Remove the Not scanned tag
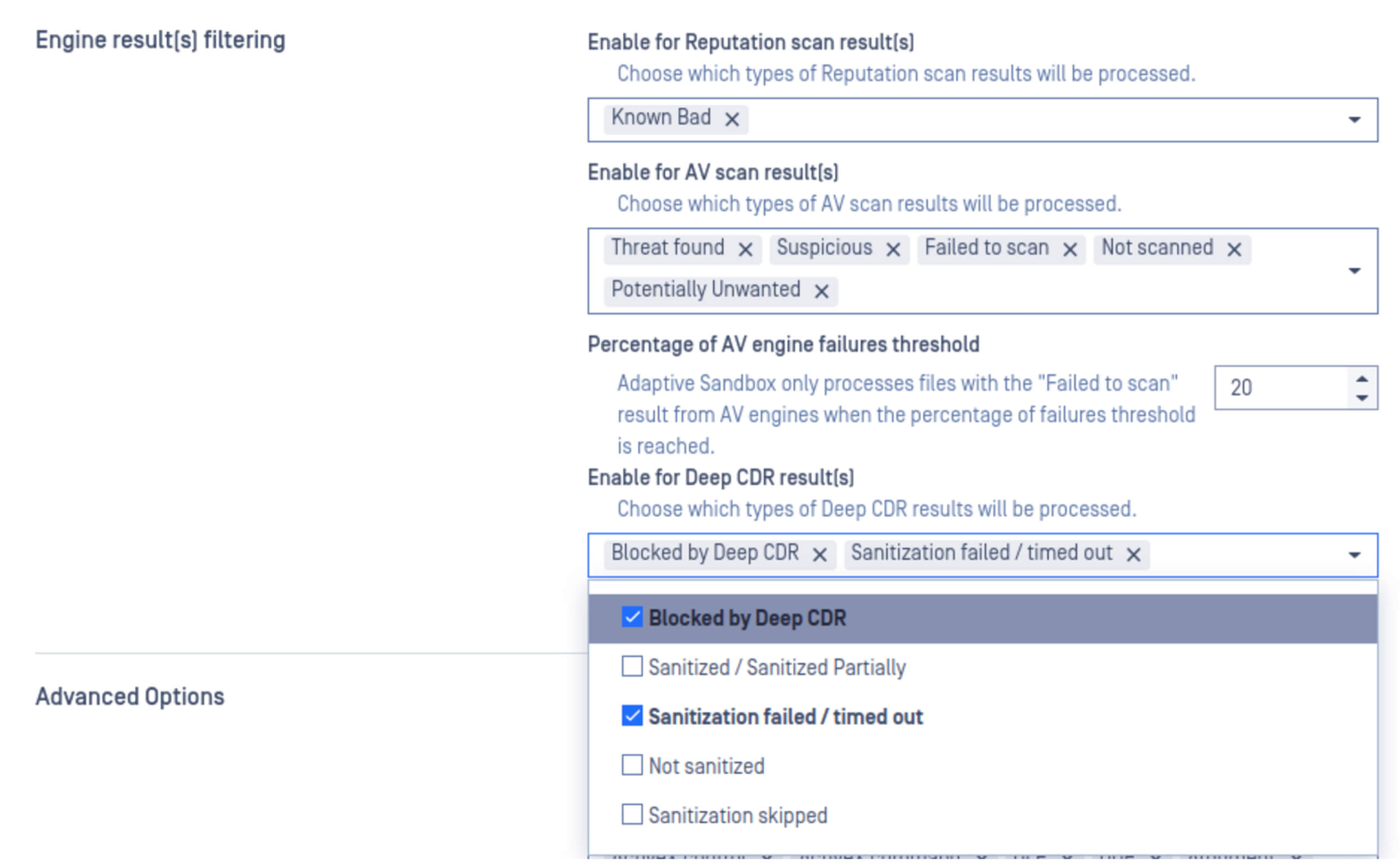This screenshot has width=1400, height=868. click(1234, 250)
